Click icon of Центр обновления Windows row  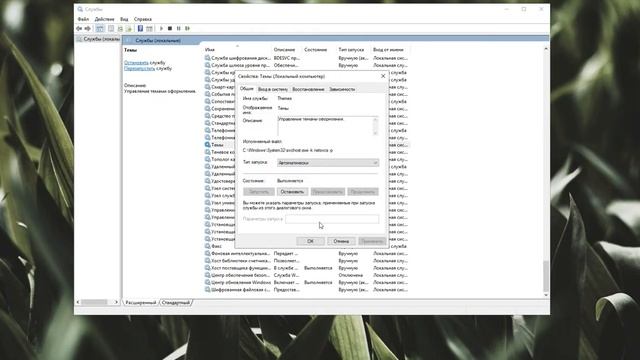(x=208, y=282)
